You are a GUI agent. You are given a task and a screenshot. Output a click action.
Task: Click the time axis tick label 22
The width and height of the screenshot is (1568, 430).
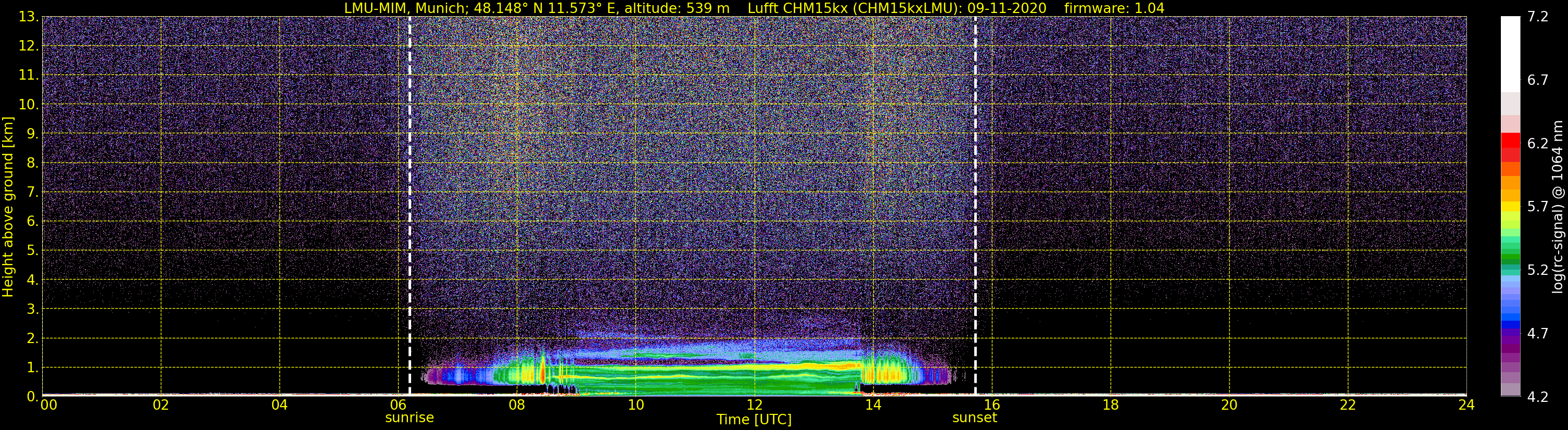pyautogui.click(x=1348, y=405)
